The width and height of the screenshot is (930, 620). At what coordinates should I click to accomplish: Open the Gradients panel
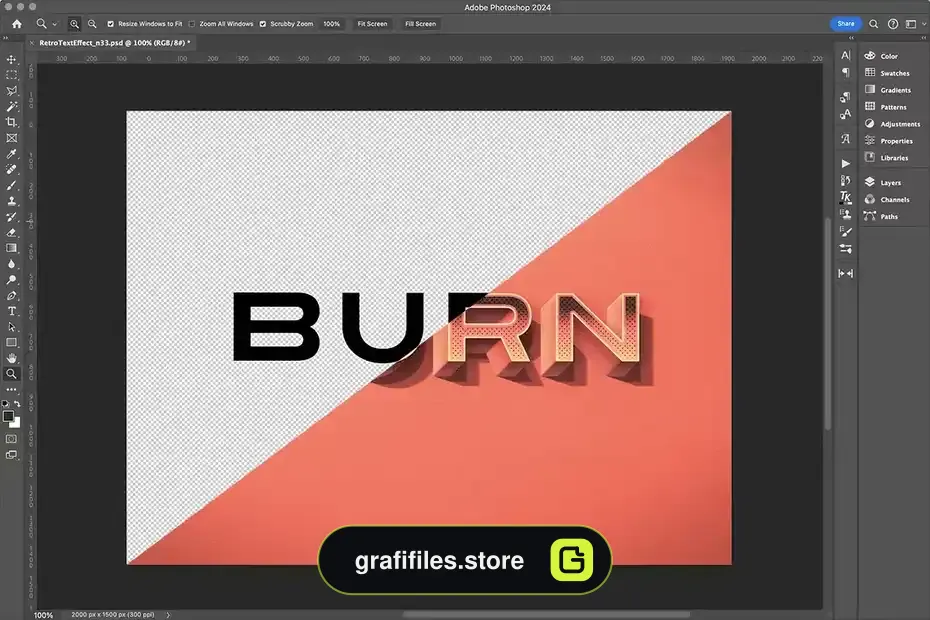pyautogui.click(x=893, y=90)
